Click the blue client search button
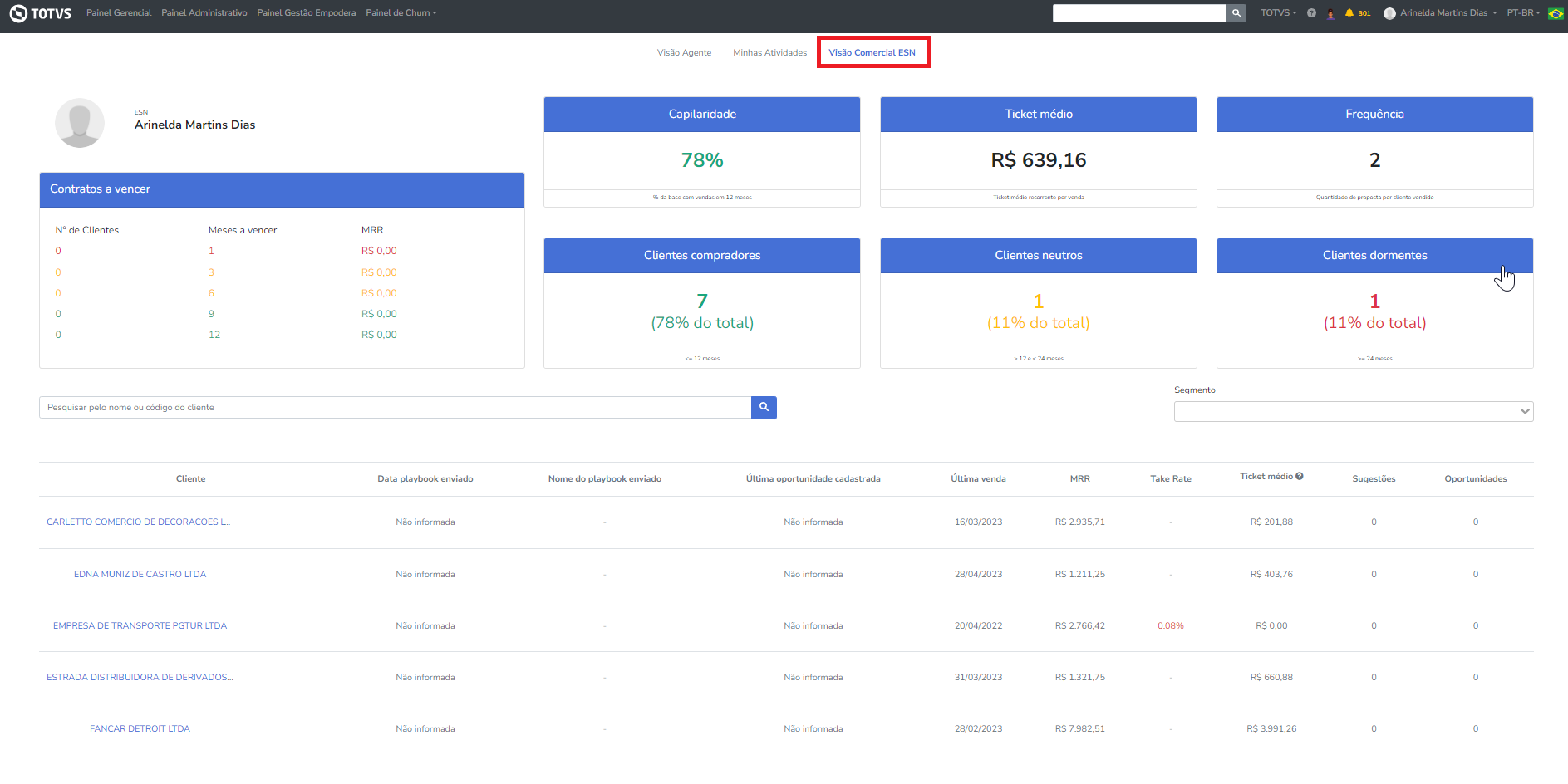Image resolution: width=1568 pixels, height=784 pixels. 764,408
